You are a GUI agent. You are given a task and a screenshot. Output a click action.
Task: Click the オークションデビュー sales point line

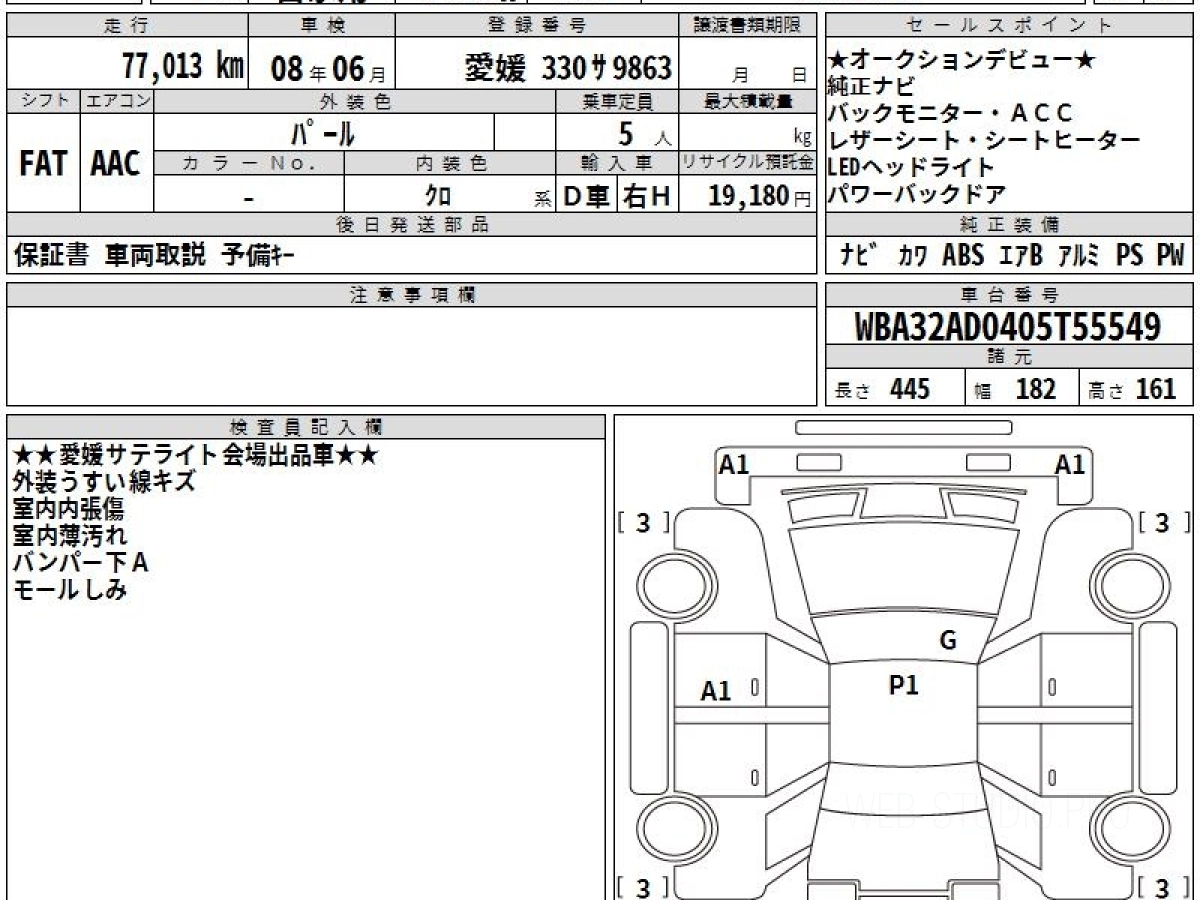coord(962,61)
